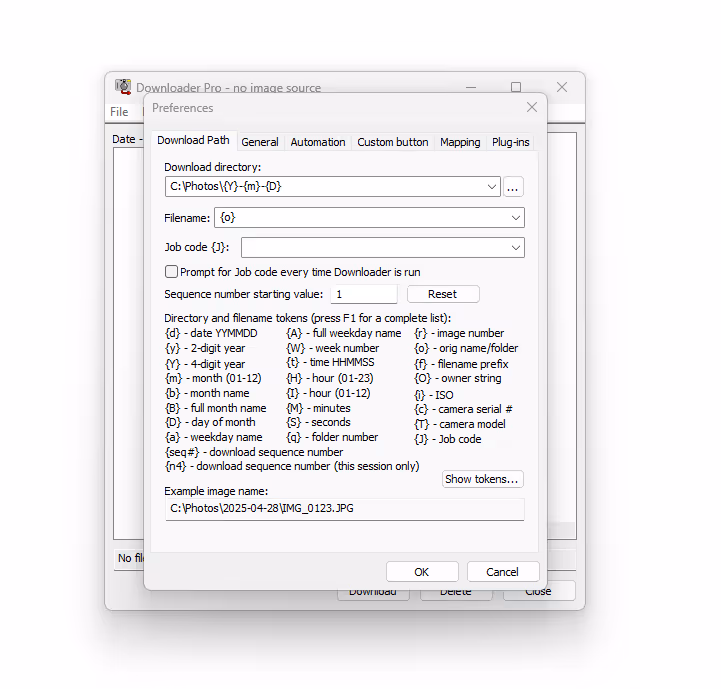Viewport: 721px width, 689px height.
Task: Click the '{T} - camera model' token text
Action: click(460, 424)
